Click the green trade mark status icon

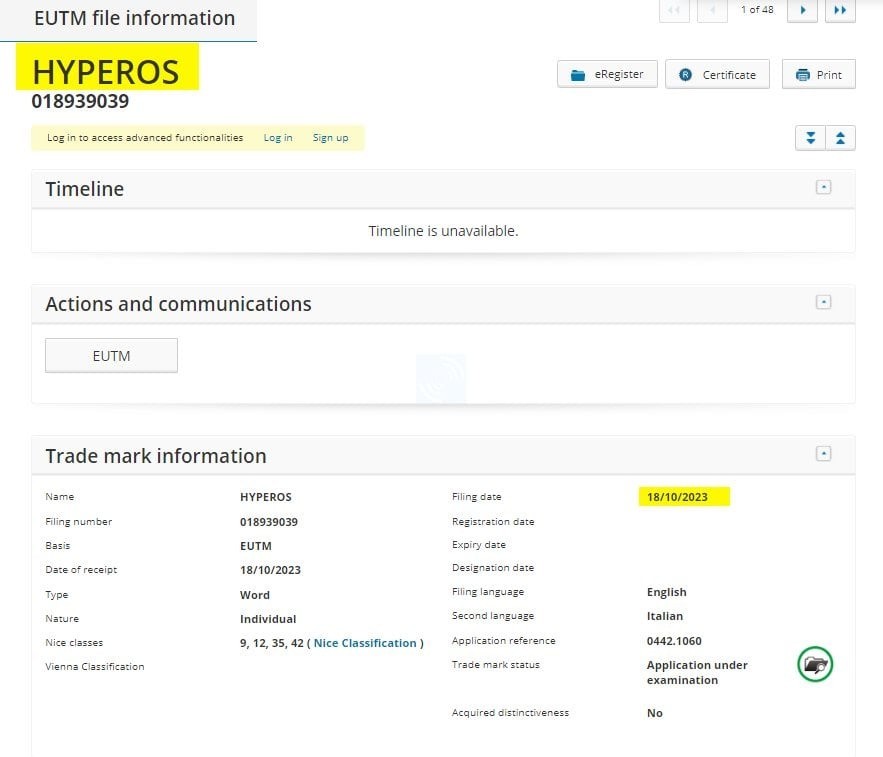815,664
